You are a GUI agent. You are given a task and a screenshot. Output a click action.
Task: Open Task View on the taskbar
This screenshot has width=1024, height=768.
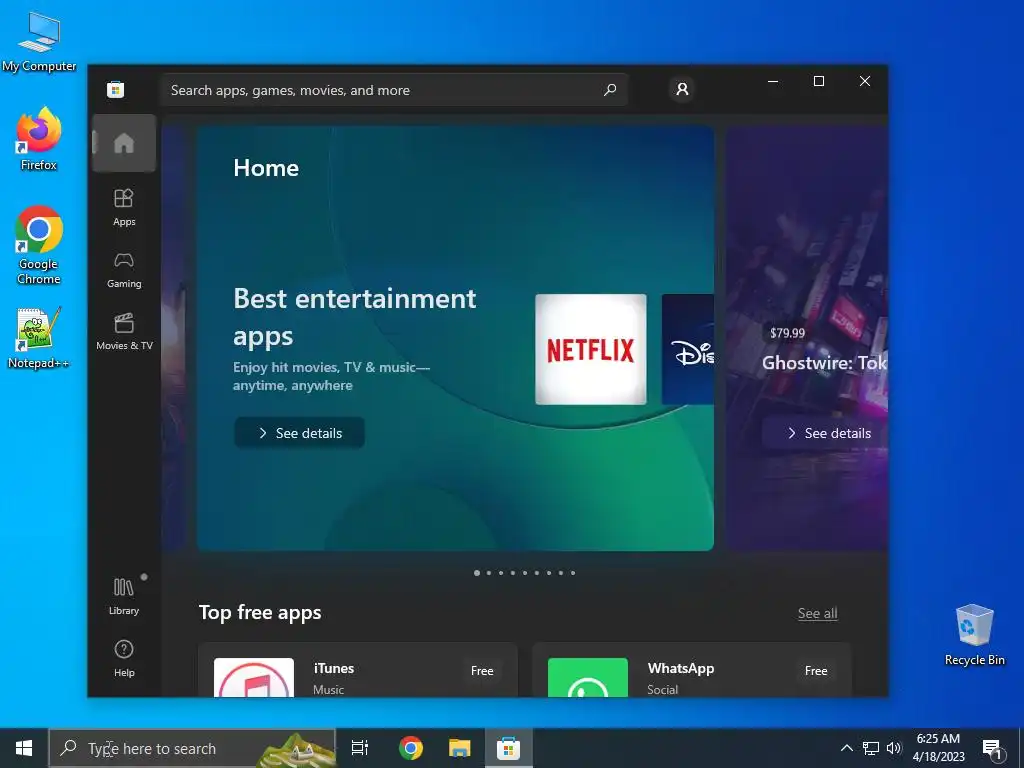click(x=360, y=748)
